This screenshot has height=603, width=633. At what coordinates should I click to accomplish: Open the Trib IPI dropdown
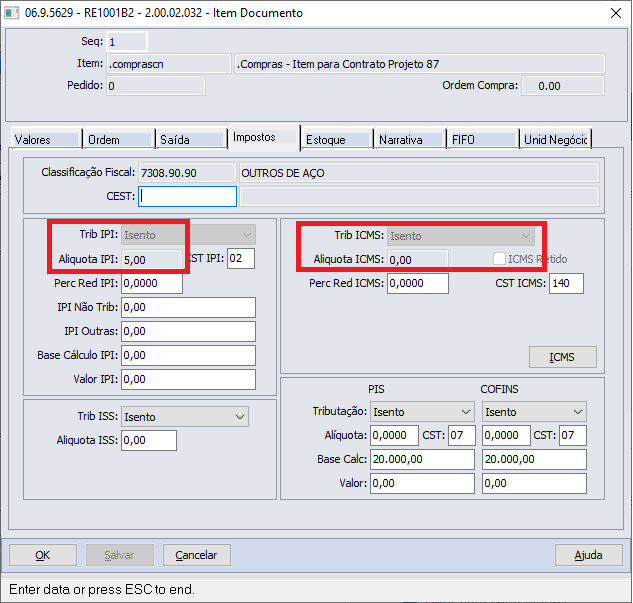(x=188, y=235)
